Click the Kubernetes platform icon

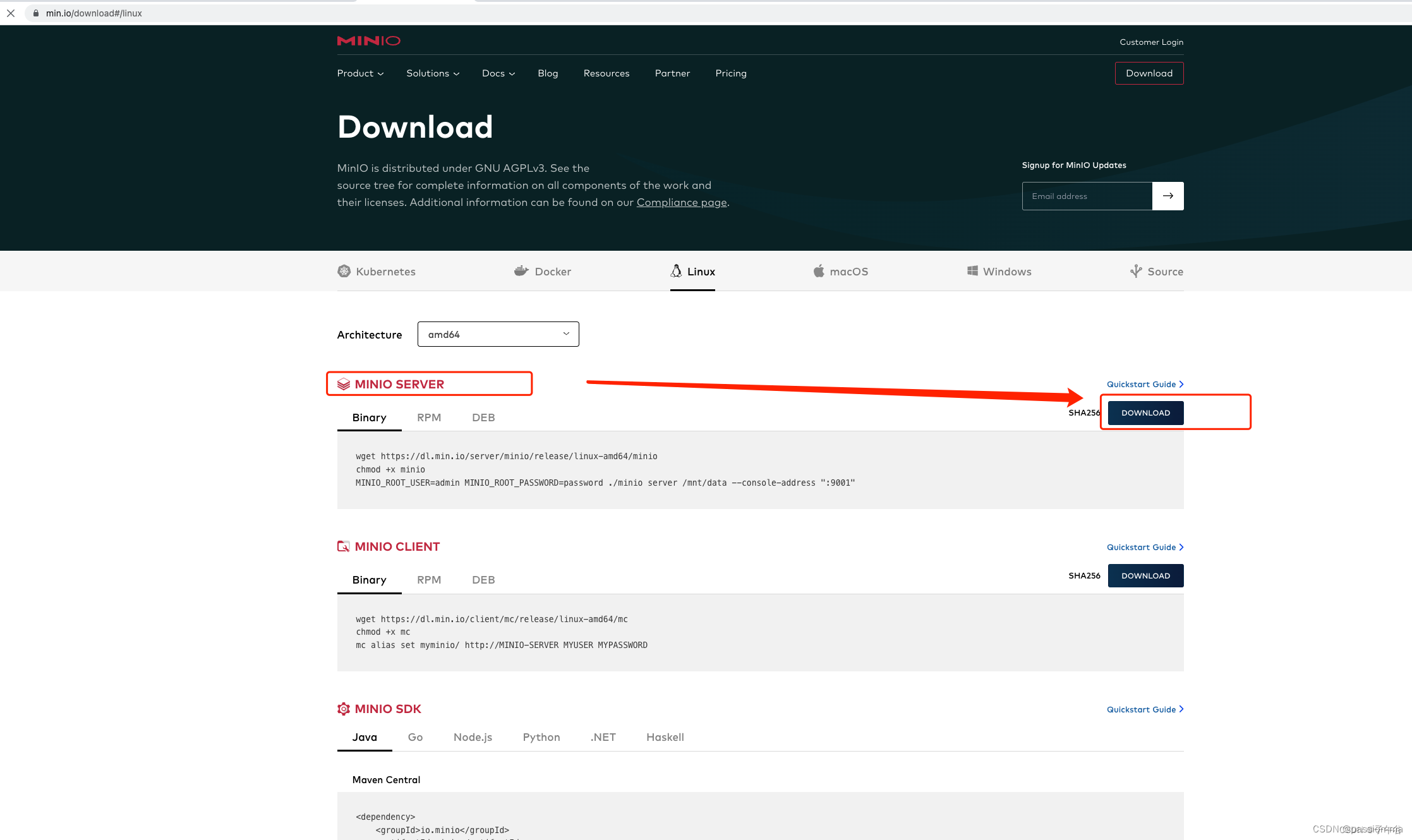click(344, 271)
